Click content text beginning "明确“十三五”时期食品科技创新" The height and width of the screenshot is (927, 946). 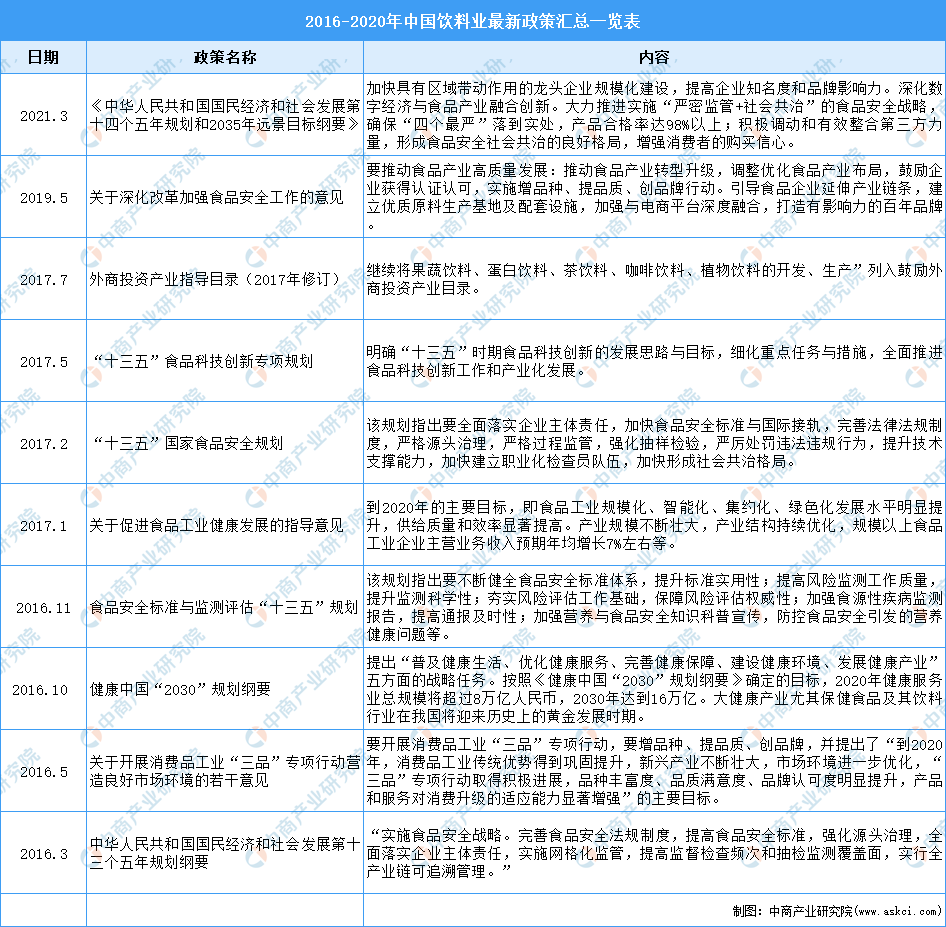[x=654, y=362]
